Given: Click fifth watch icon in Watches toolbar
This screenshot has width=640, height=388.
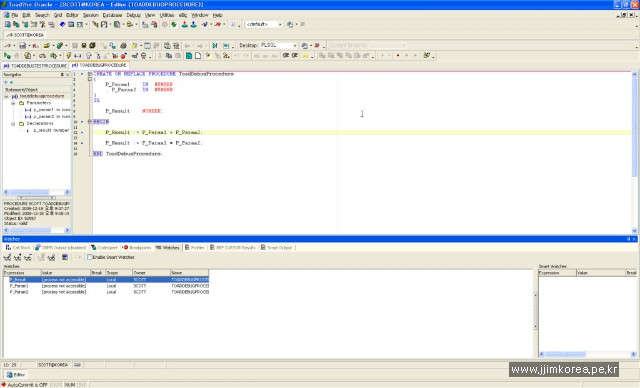Looking at the screenshot, I should pos(51,257).
